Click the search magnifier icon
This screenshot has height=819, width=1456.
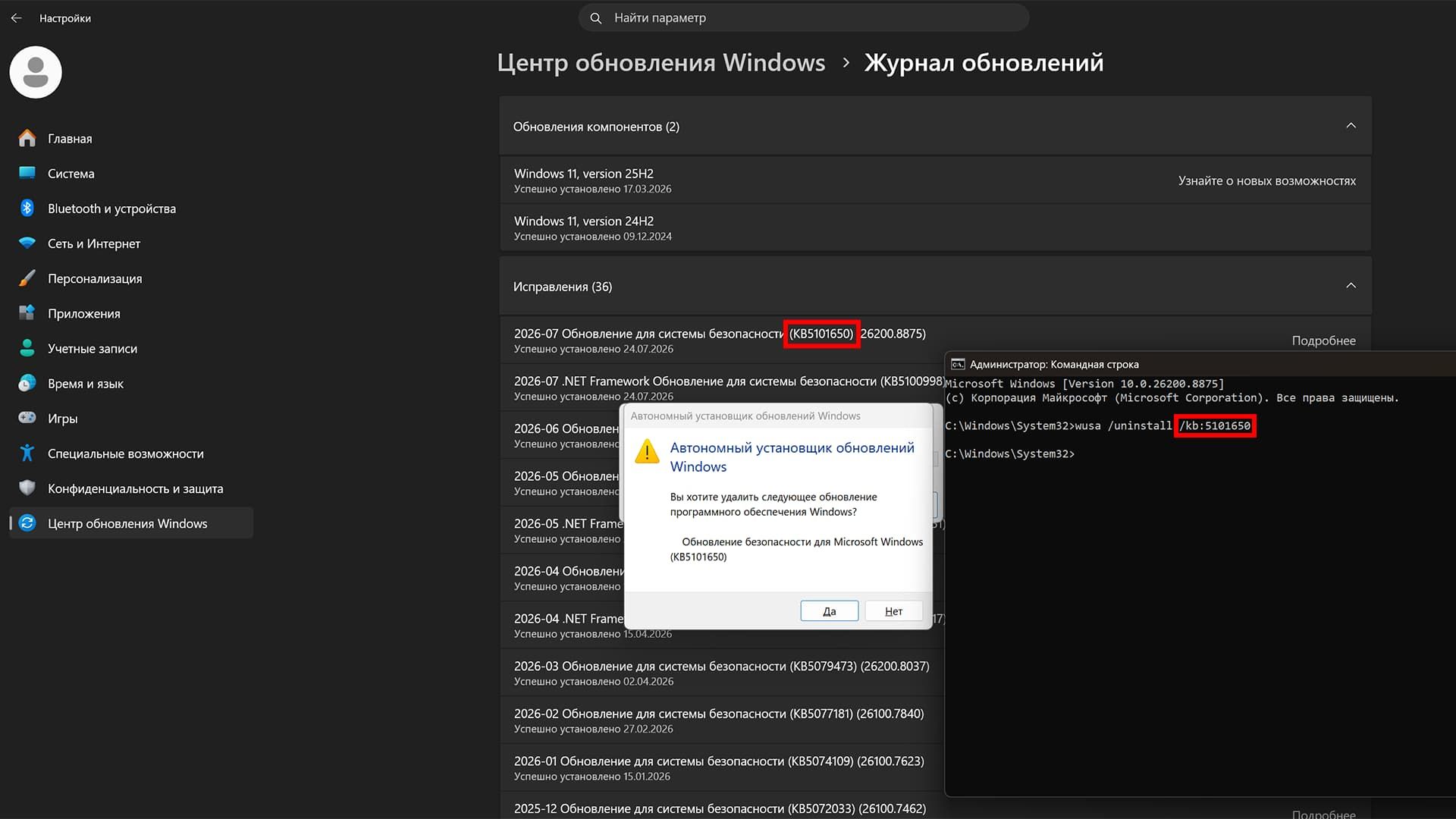click(596, 17)
